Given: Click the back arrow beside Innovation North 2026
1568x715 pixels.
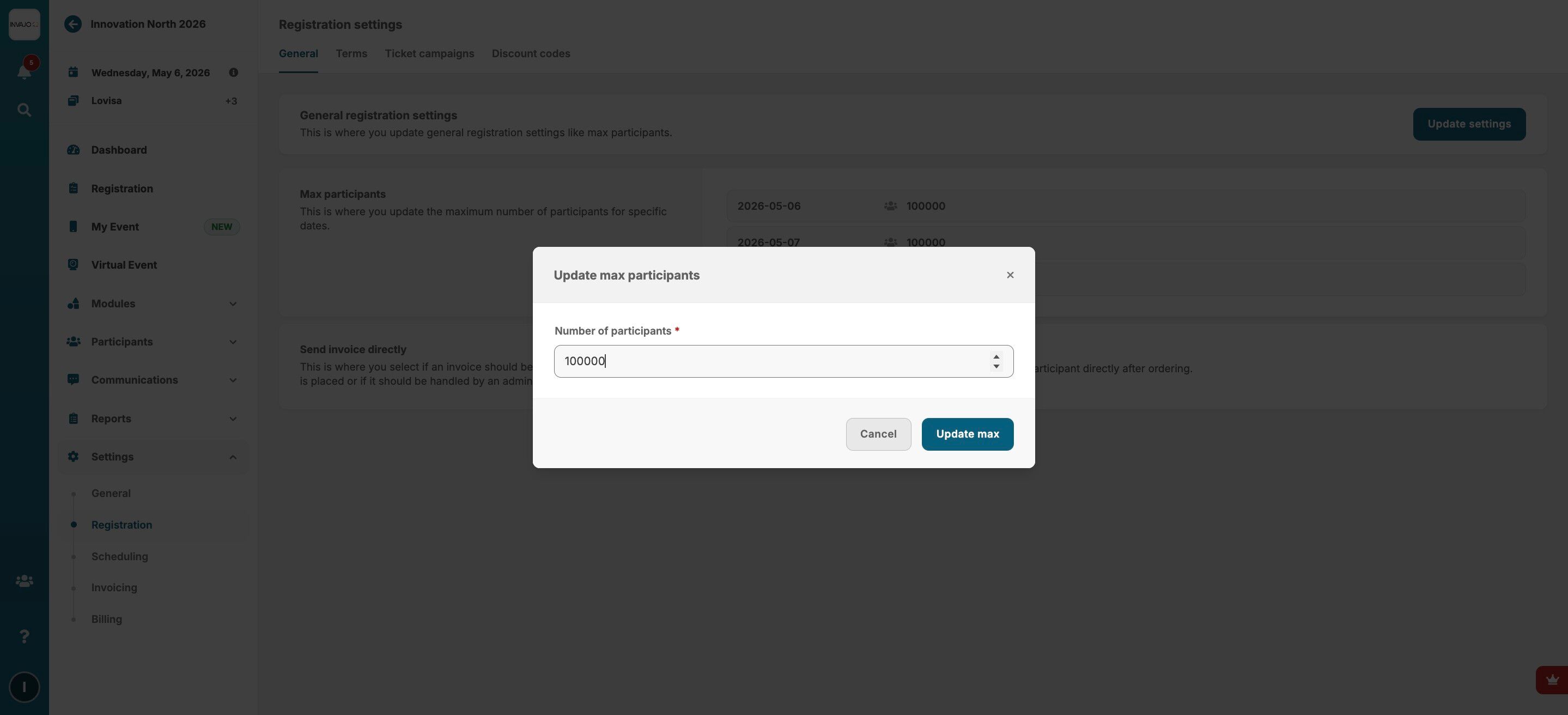Looking at the screenshot, I should pyautogui.click(x=73, y=25).
